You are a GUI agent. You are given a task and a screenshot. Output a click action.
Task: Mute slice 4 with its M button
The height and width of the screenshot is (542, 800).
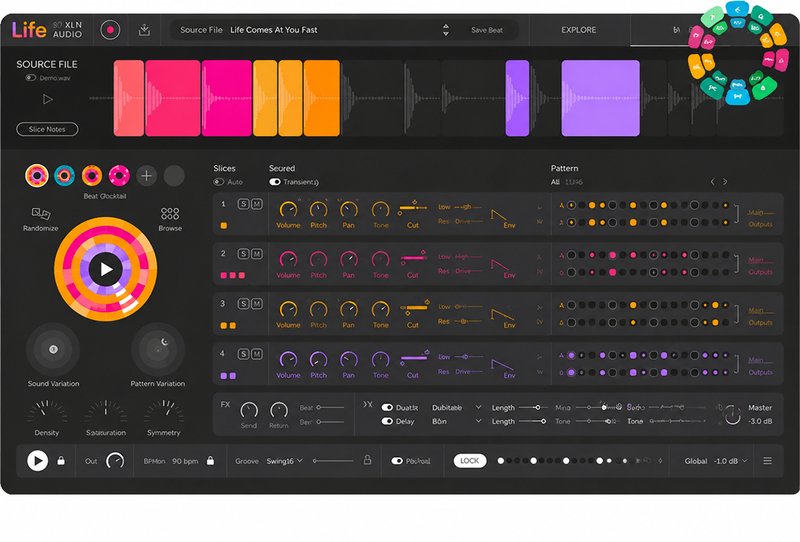[x=257, y=354]
